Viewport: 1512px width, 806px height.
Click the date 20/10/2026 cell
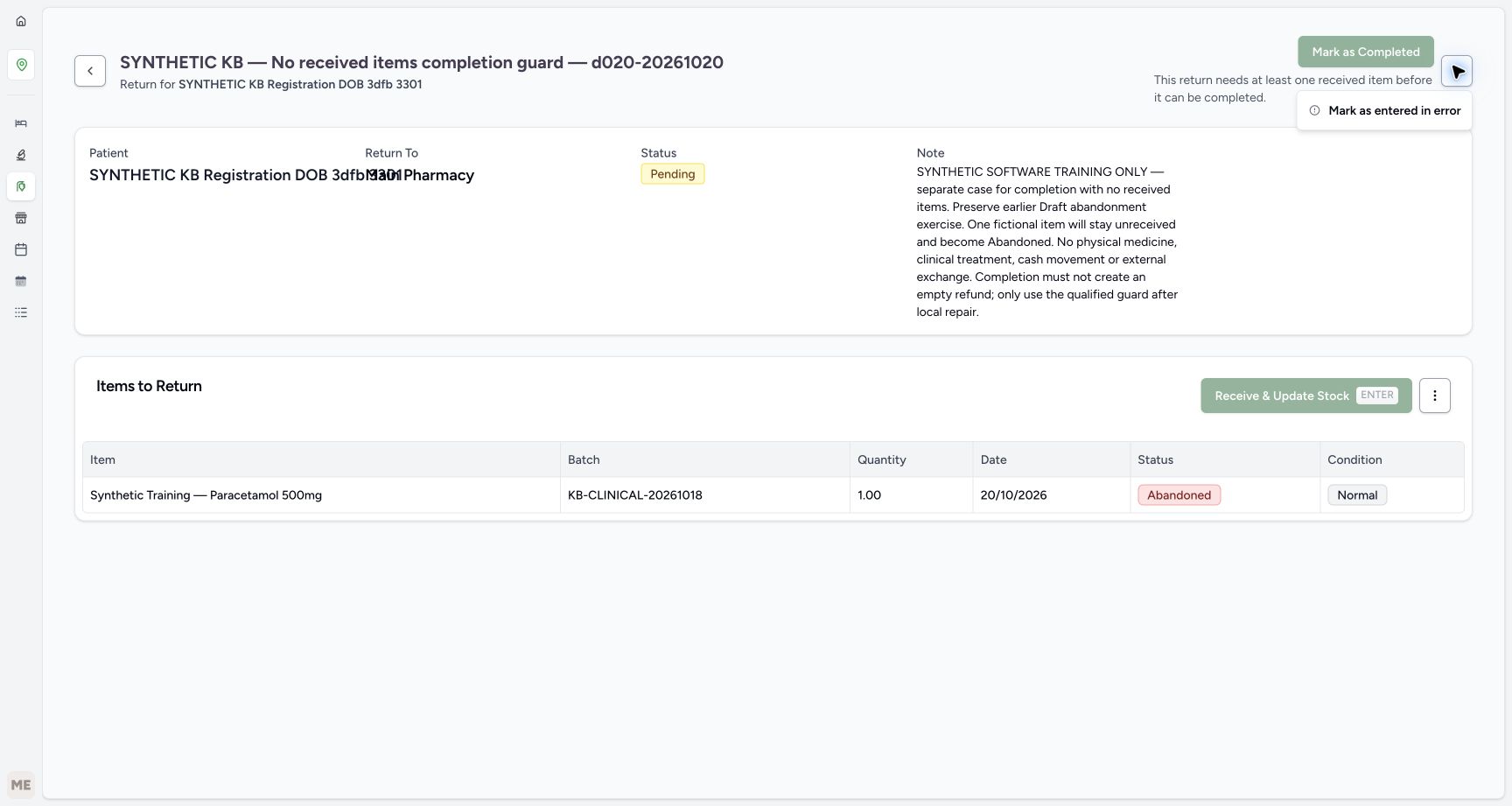(1051, 495)
